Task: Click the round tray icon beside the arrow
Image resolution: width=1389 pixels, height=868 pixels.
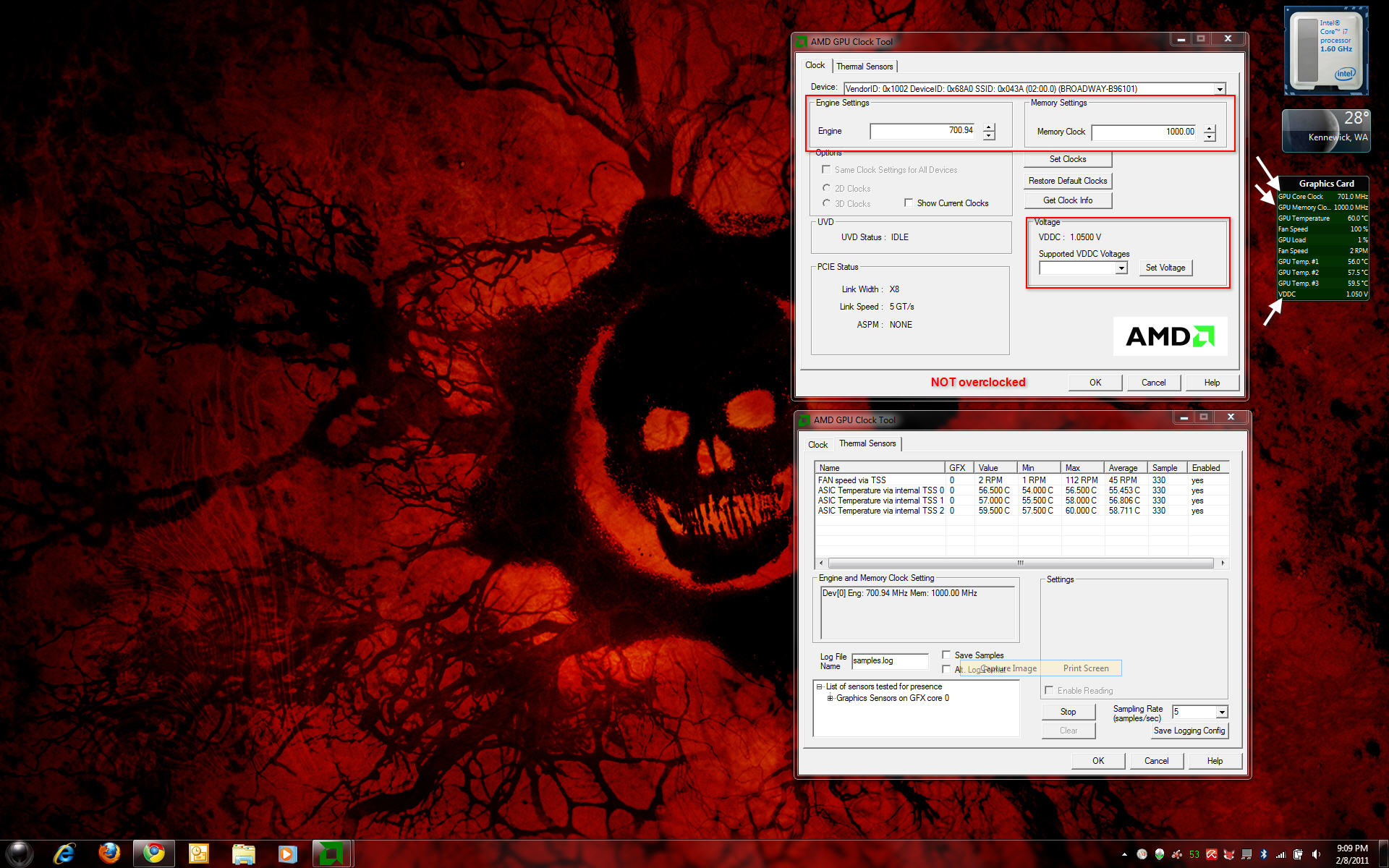Action: [x=1142, y=854]
